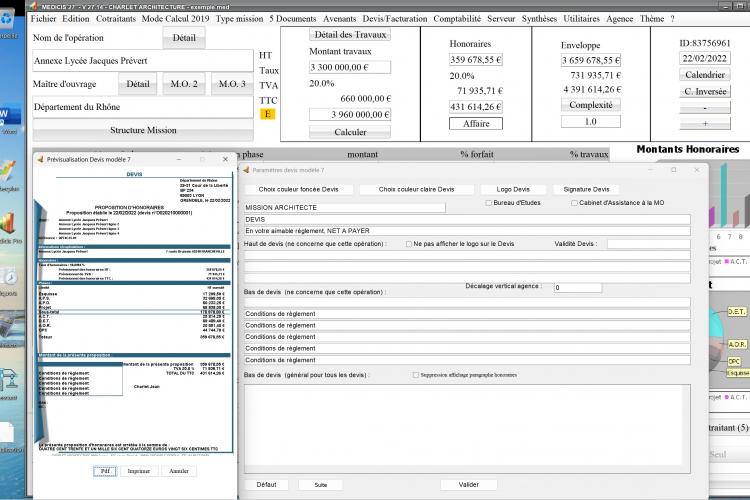Open the Synthèses menu
750x500 pixels.
(x=539, y=19)
